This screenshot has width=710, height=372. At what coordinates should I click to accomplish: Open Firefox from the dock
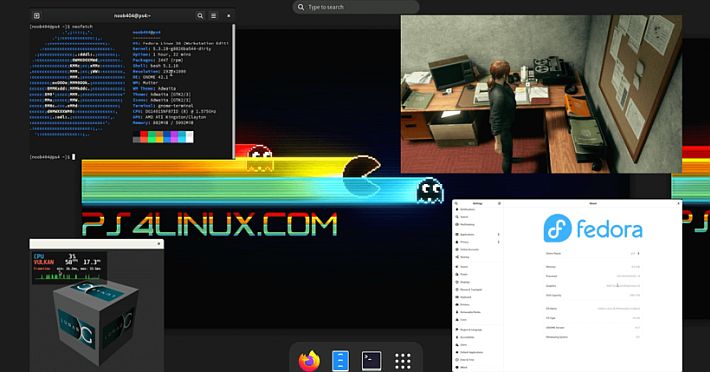(x=309, y=361)
